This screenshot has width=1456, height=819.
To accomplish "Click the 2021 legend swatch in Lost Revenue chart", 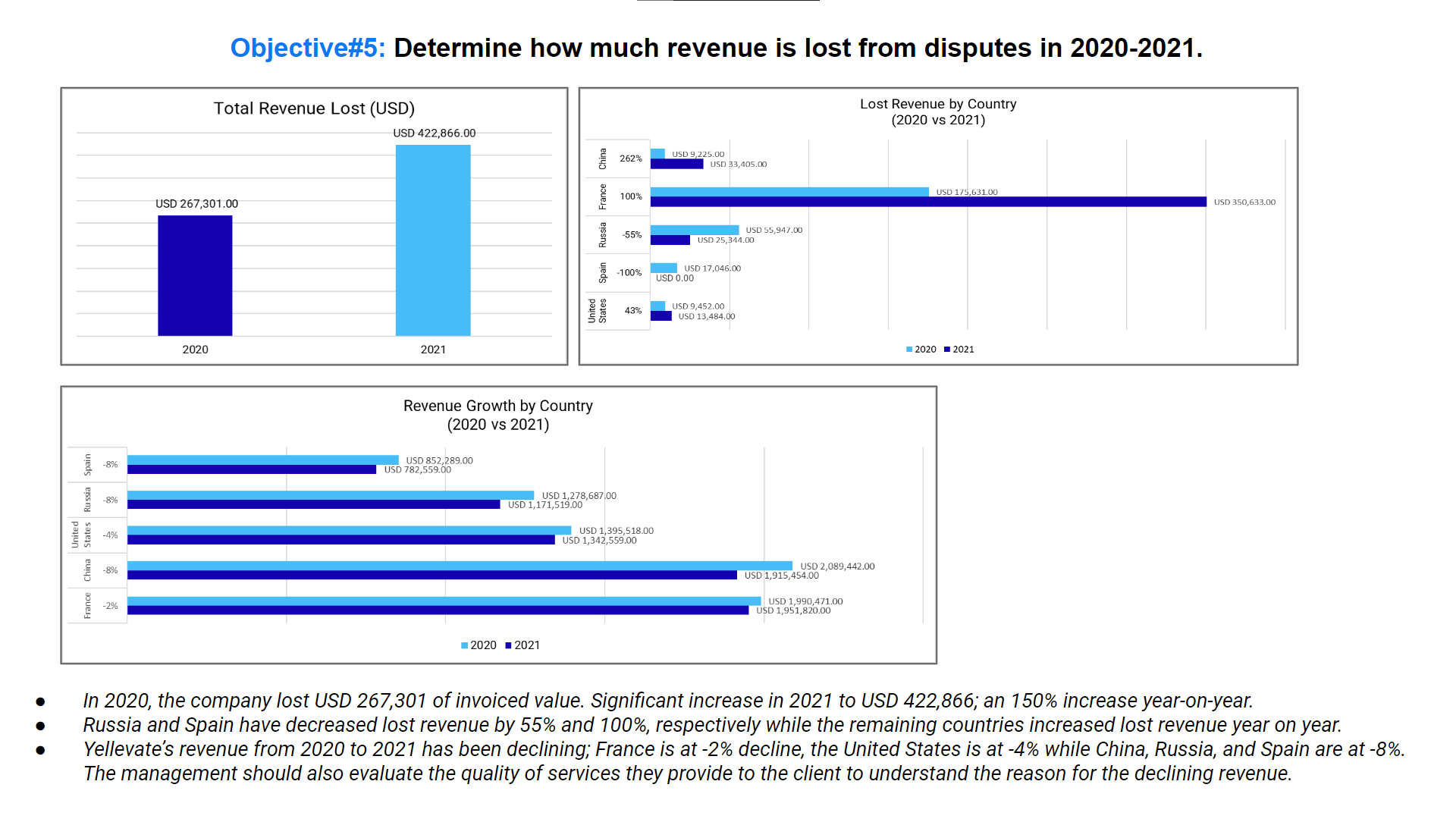I will coord(947,350).
